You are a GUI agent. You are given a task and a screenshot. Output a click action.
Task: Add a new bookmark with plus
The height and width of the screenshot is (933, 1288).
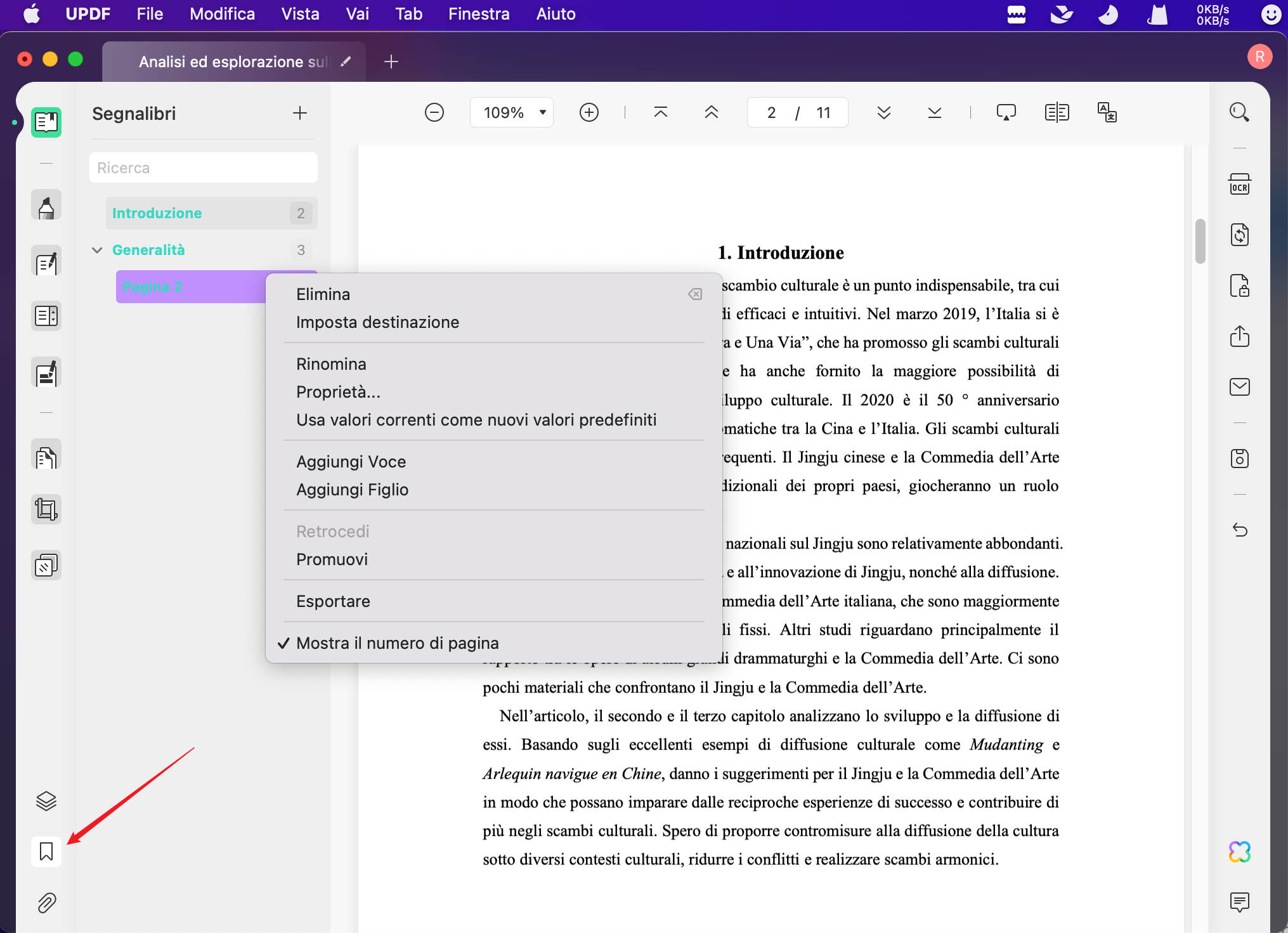tap(300, 113)
